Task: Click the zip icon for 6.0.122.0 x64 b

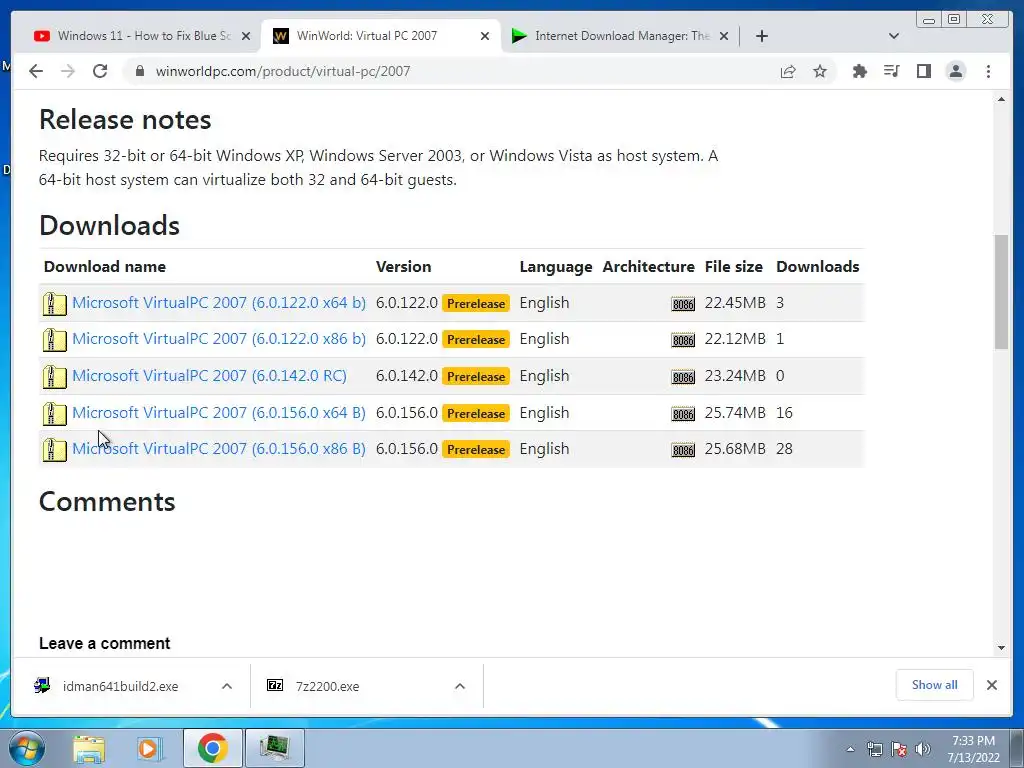Action: tap(54, 304)
